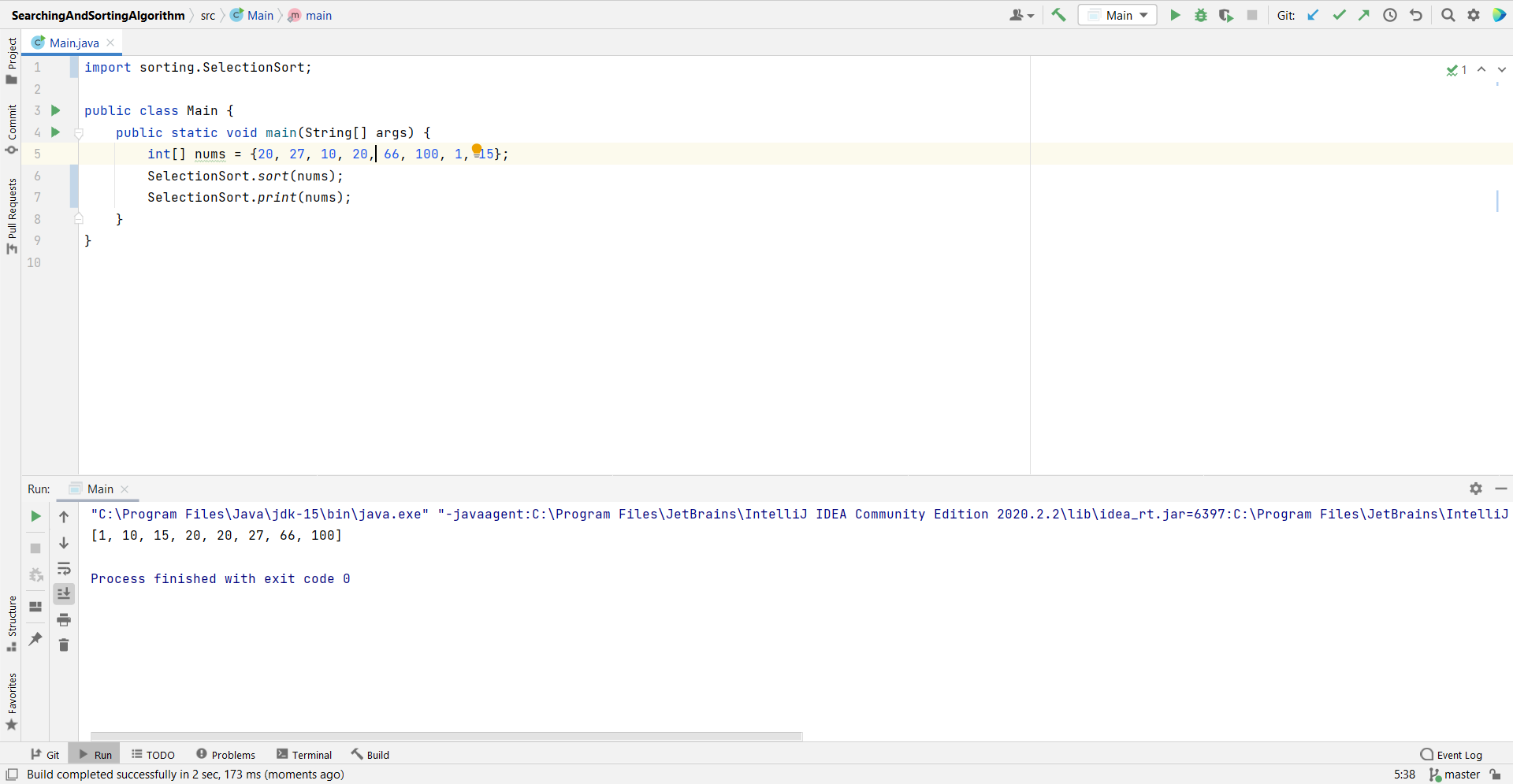Screen dimensions: 1513x784
Task: Toggle the Run tool window button
Action: pyautogui.click(x=95, y=754)
